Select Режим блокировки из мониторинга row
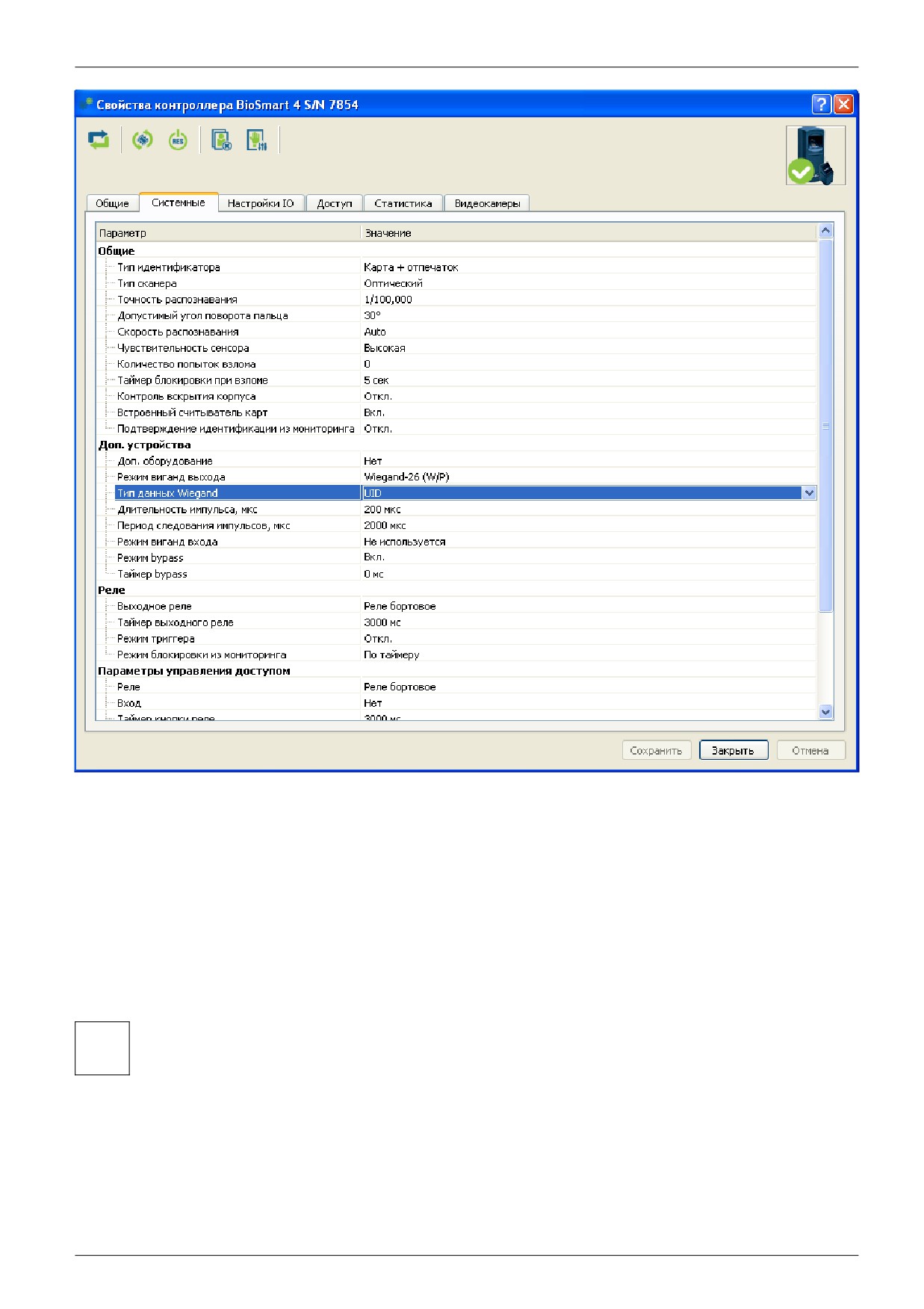Viewport: 924px width, 1309px height. click(456, 654)
